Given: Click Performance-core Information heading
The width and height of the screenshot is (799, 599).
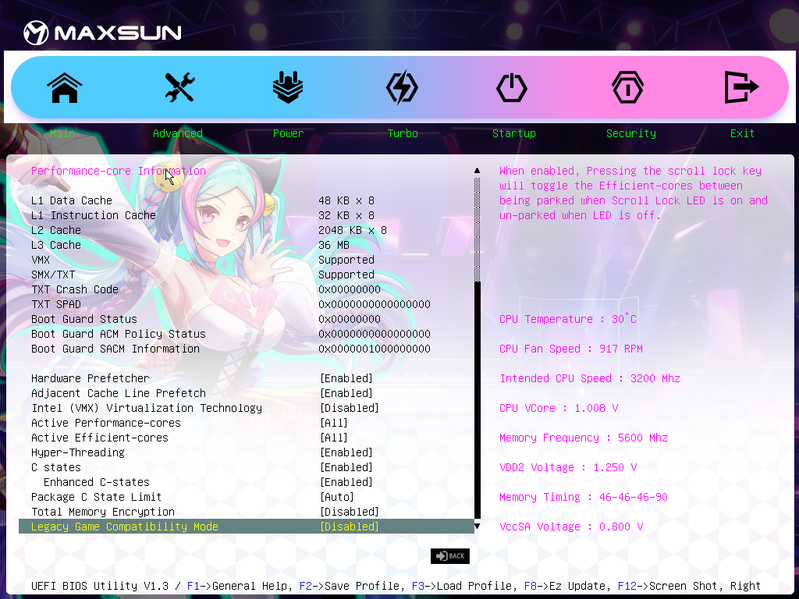Looking at the screenshot, I should 118,171.
